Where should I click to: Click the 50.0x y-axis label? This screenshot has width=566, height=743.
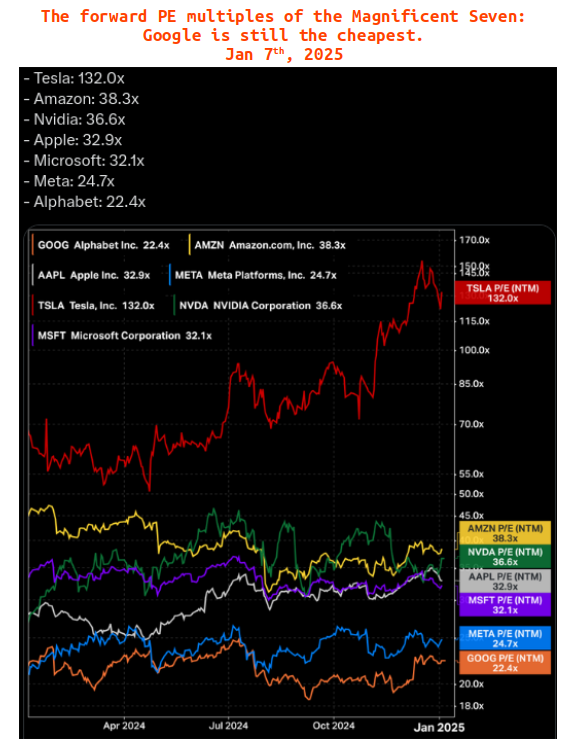472,494
